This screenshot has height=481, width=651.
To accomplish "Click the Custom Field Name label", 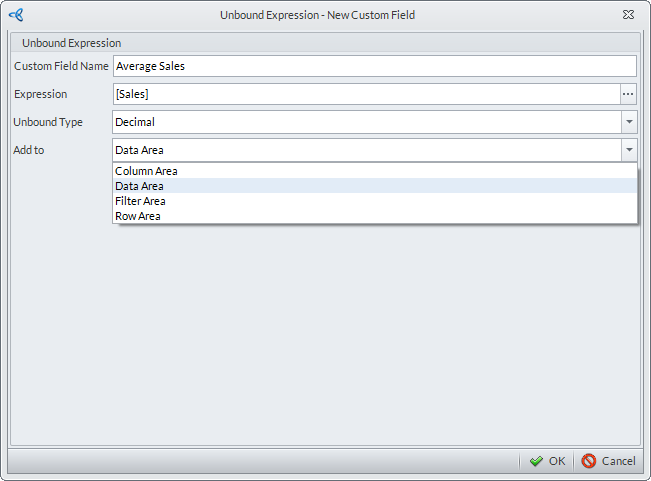I will coord(61,66).
